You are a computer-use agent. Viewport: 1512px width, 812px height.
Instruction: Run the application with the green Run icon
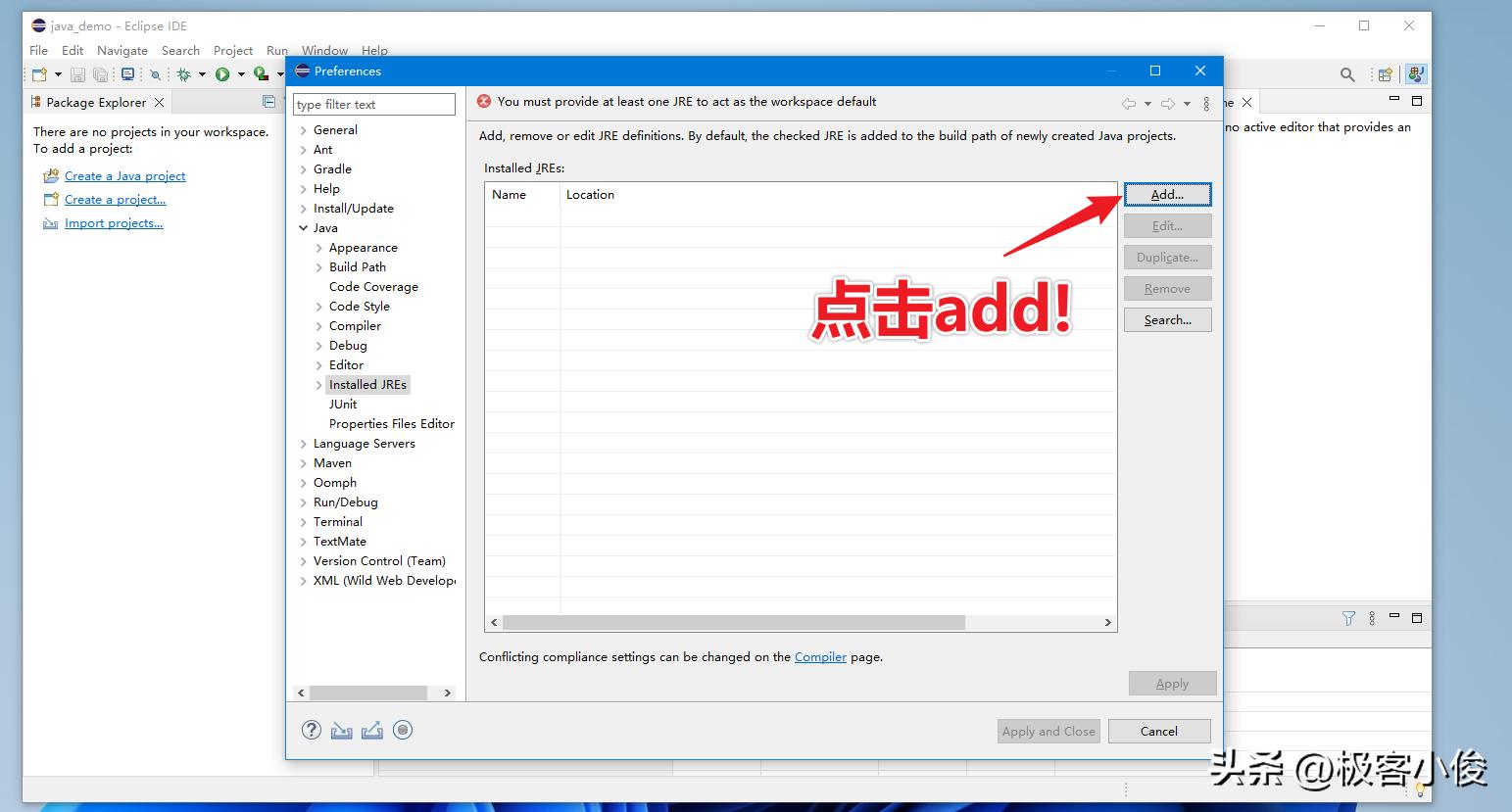[x=224, y=73]
